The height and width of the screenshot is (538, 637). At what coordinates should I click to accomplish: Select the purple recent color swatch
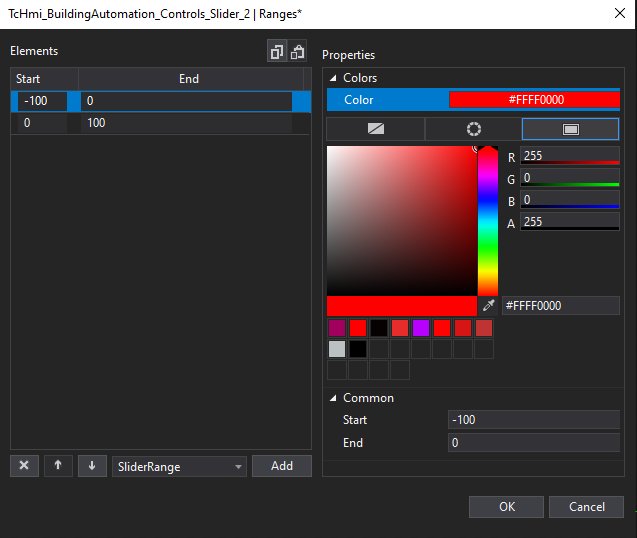pyautogui.click(x=421, y=328)
